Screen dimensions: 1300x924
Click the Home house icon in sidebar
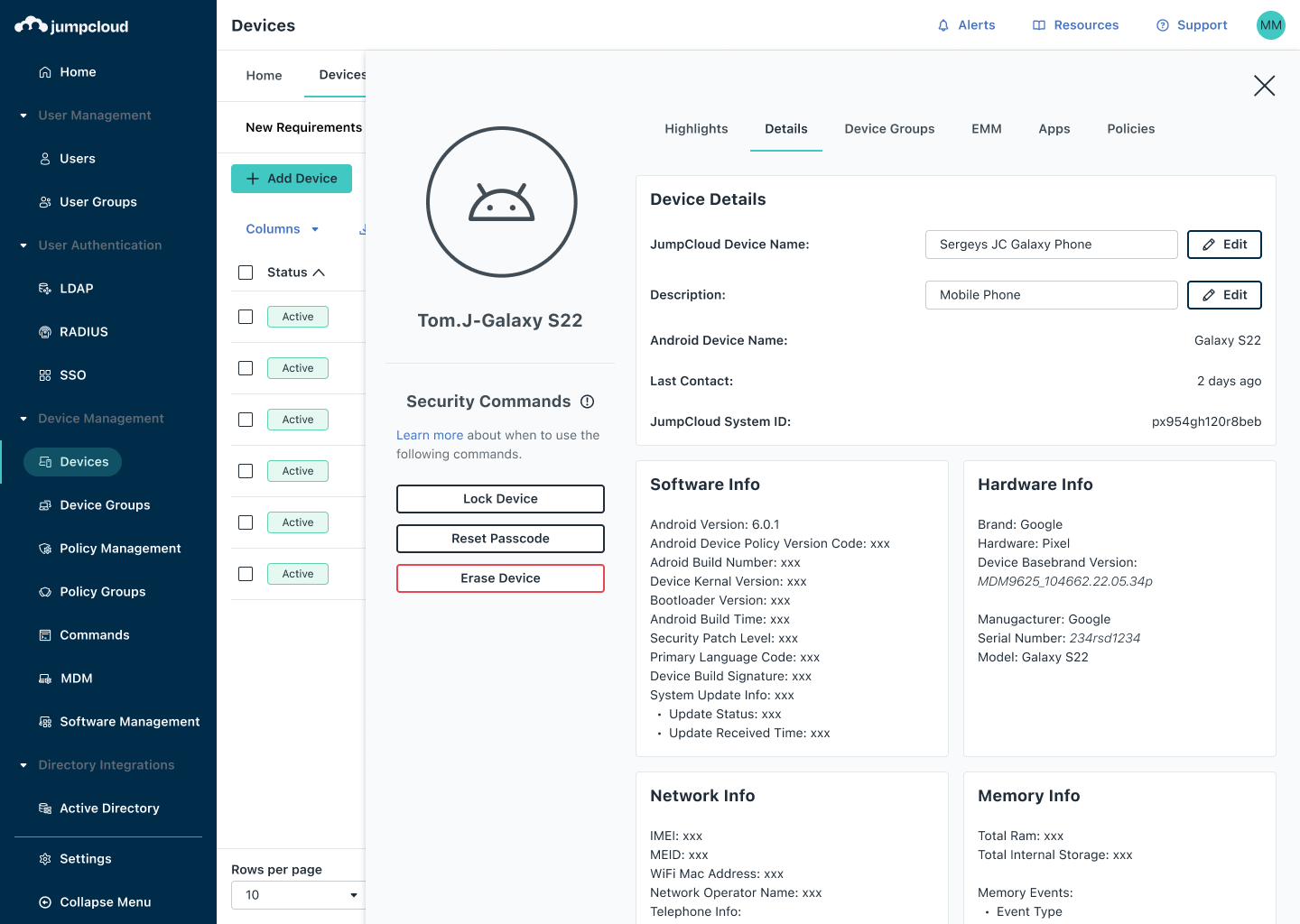click(45, 72)
